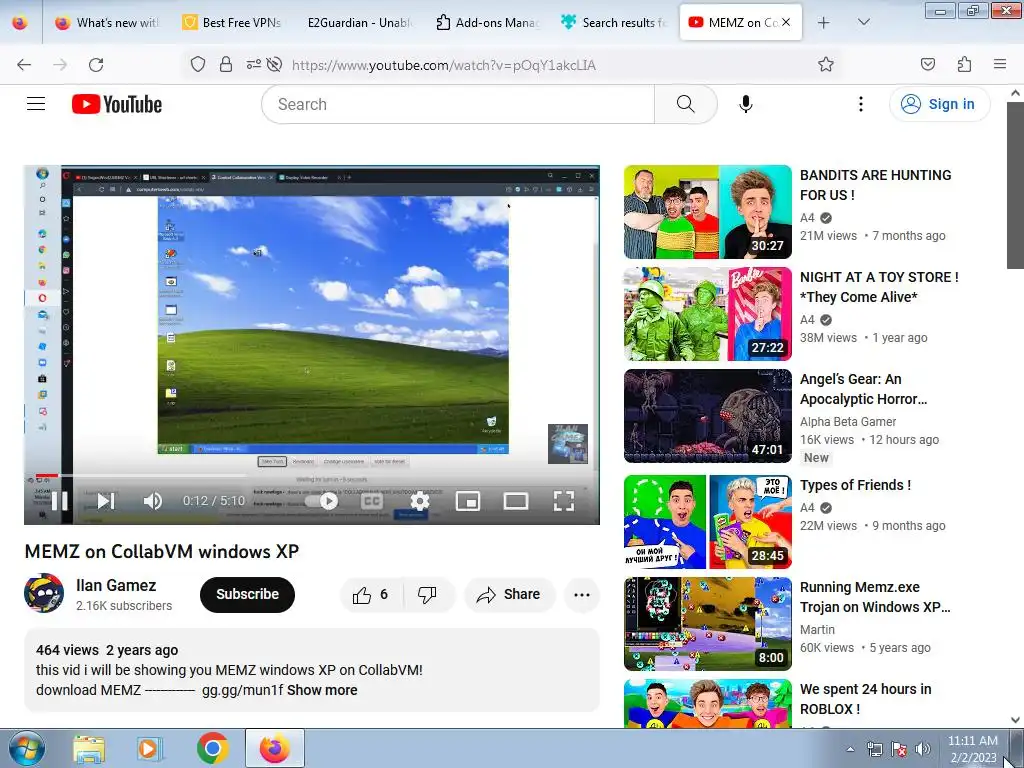1024x768 pixels.
Task: Switch to the E2Guardian tab
Action: click(359, 22)
